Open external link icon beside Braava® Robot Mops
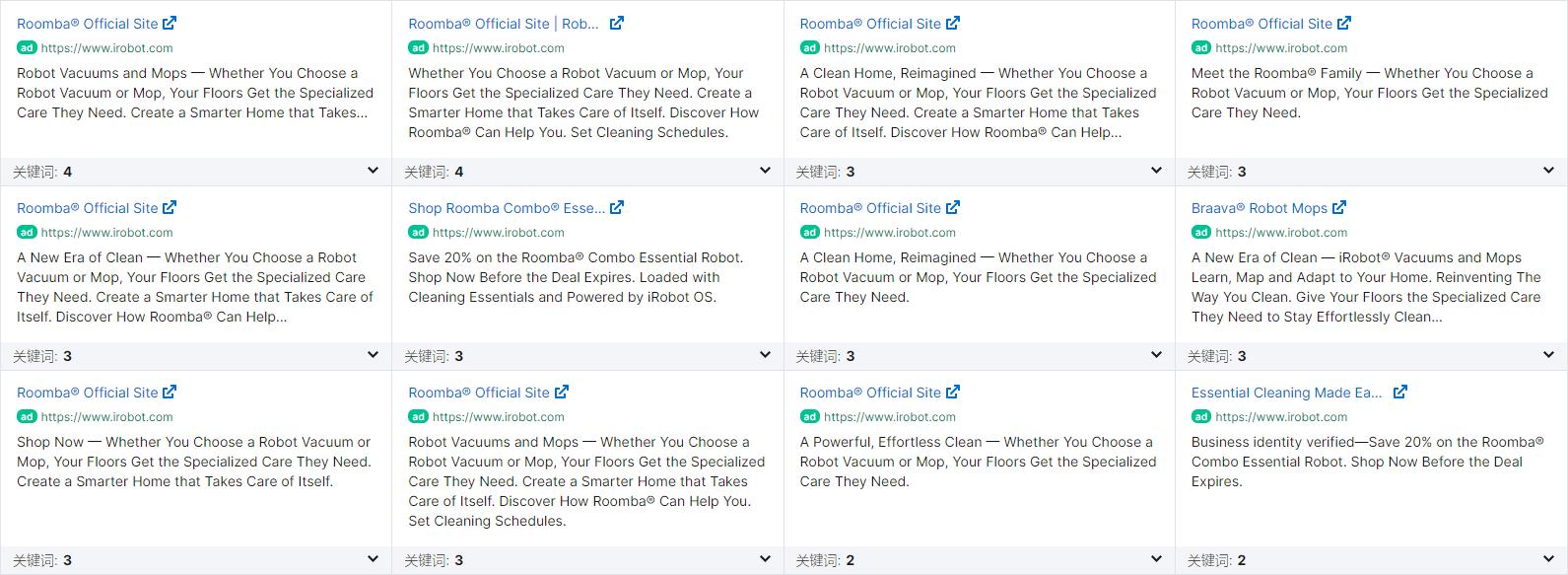Screen dimensions: 1568x575 (x=1339, y=208)
